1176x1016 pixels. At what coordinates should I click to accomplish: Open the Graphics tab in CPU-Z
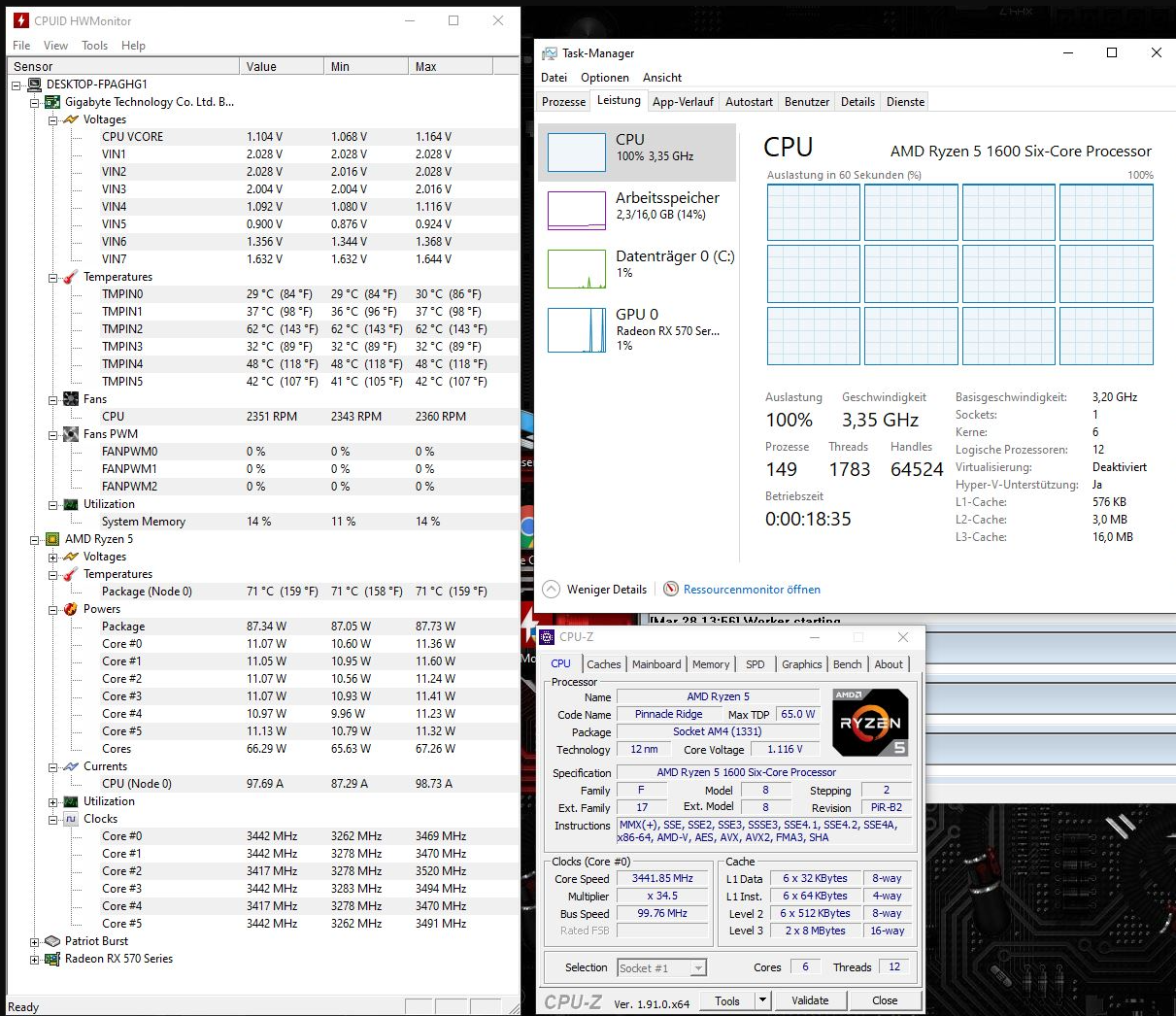802,664
